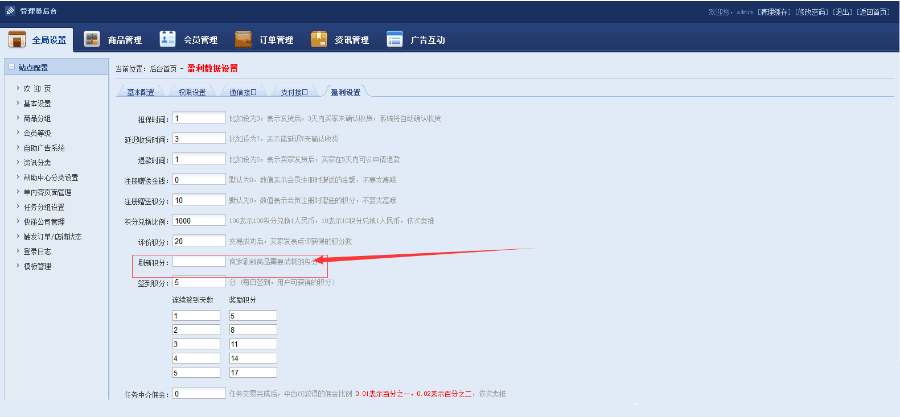
Task: Click the backend logo icon in title bar
Action: point(10,11)
